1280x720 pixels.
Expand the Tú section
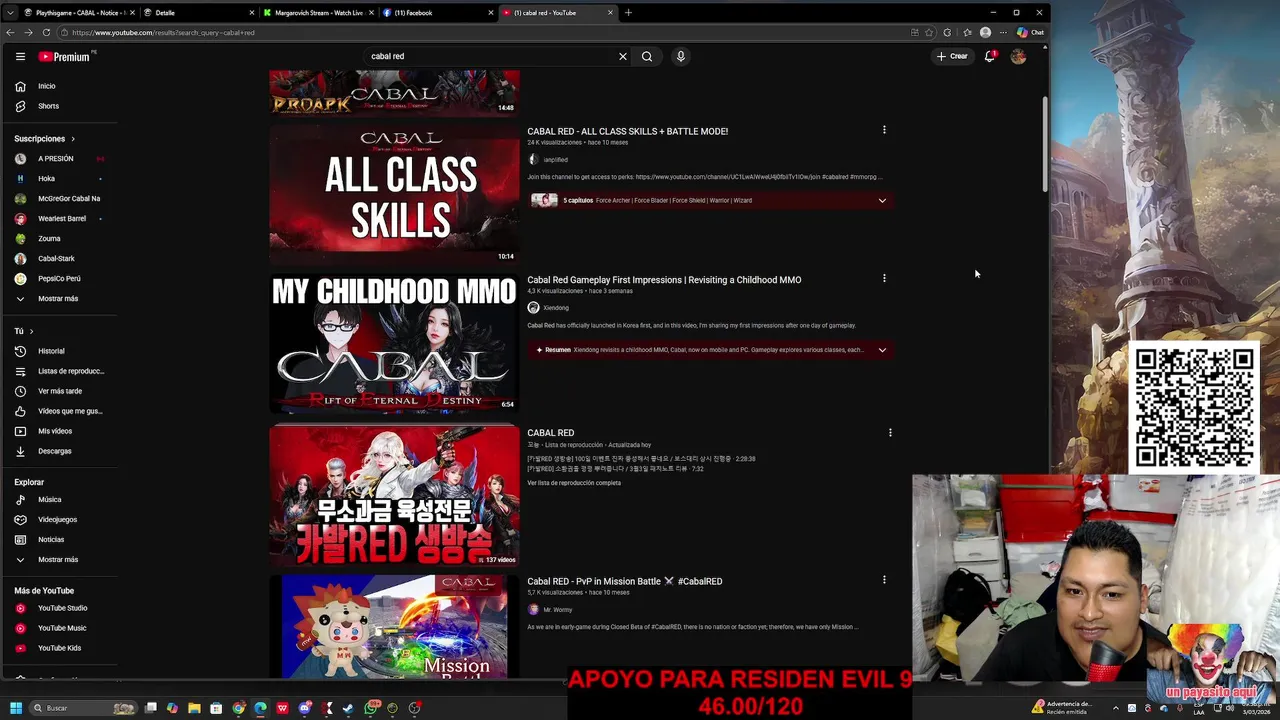(24, 331)
